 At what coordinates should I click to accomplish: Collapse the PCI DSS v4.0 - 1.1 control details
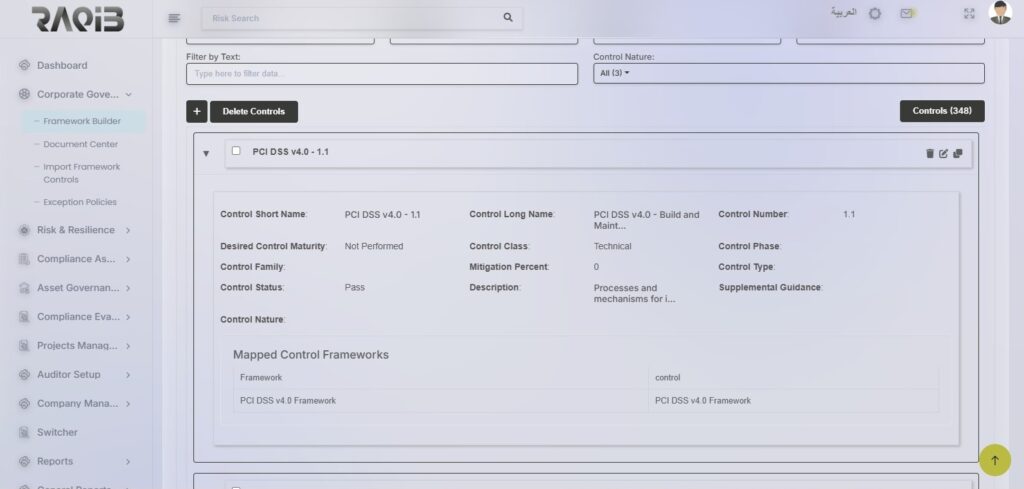click(x=206, y=153)
